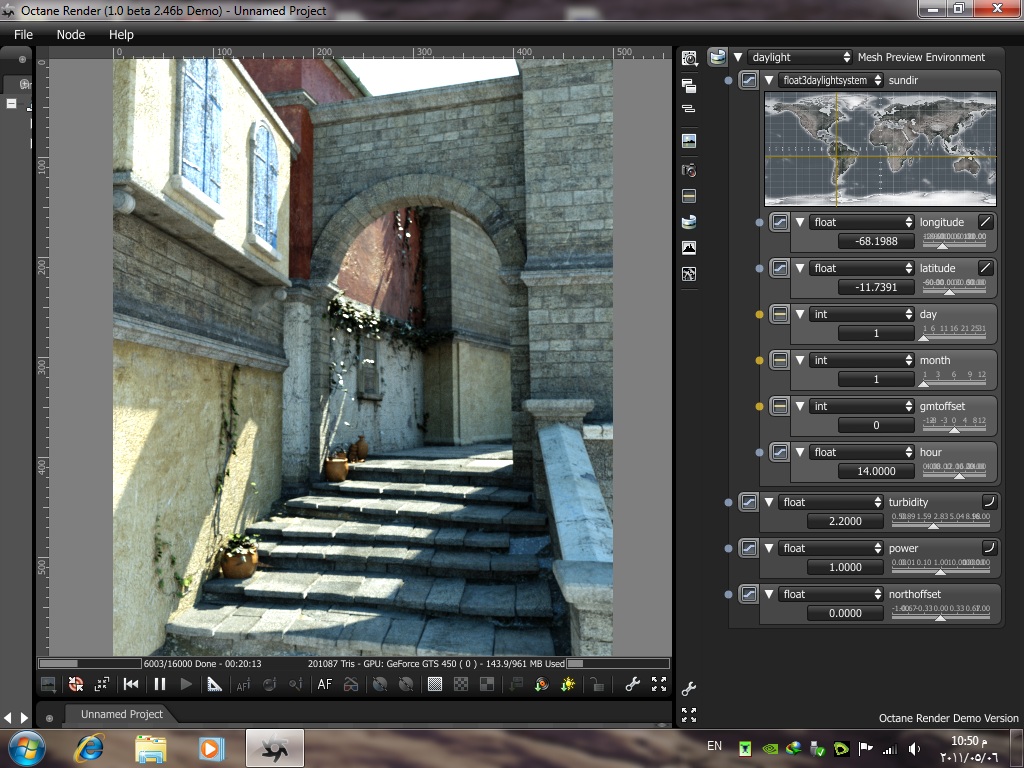Click the environment panorama icon in the side strip
Screen dimensions: 1024x768
tap(689, 222)
